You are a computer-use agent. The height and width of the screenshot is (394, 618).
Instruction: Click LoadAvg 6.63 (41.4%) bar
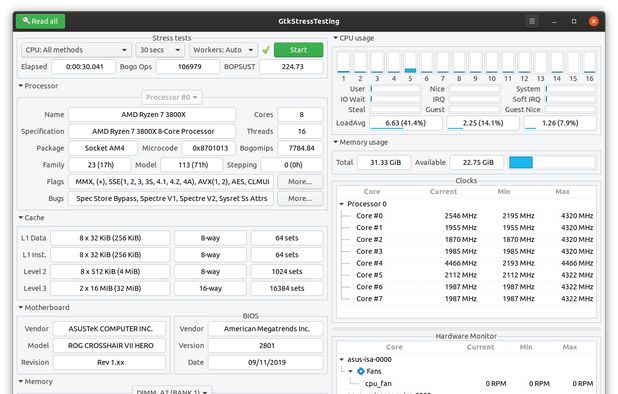405,123
